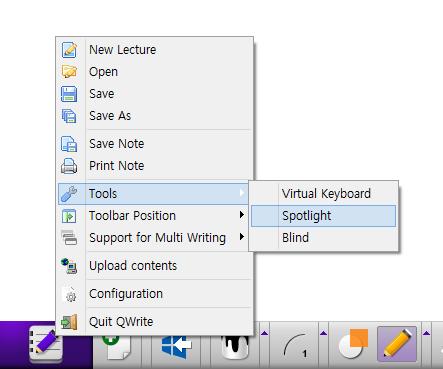Select the yellow pencil tool in toolbar

397,344
